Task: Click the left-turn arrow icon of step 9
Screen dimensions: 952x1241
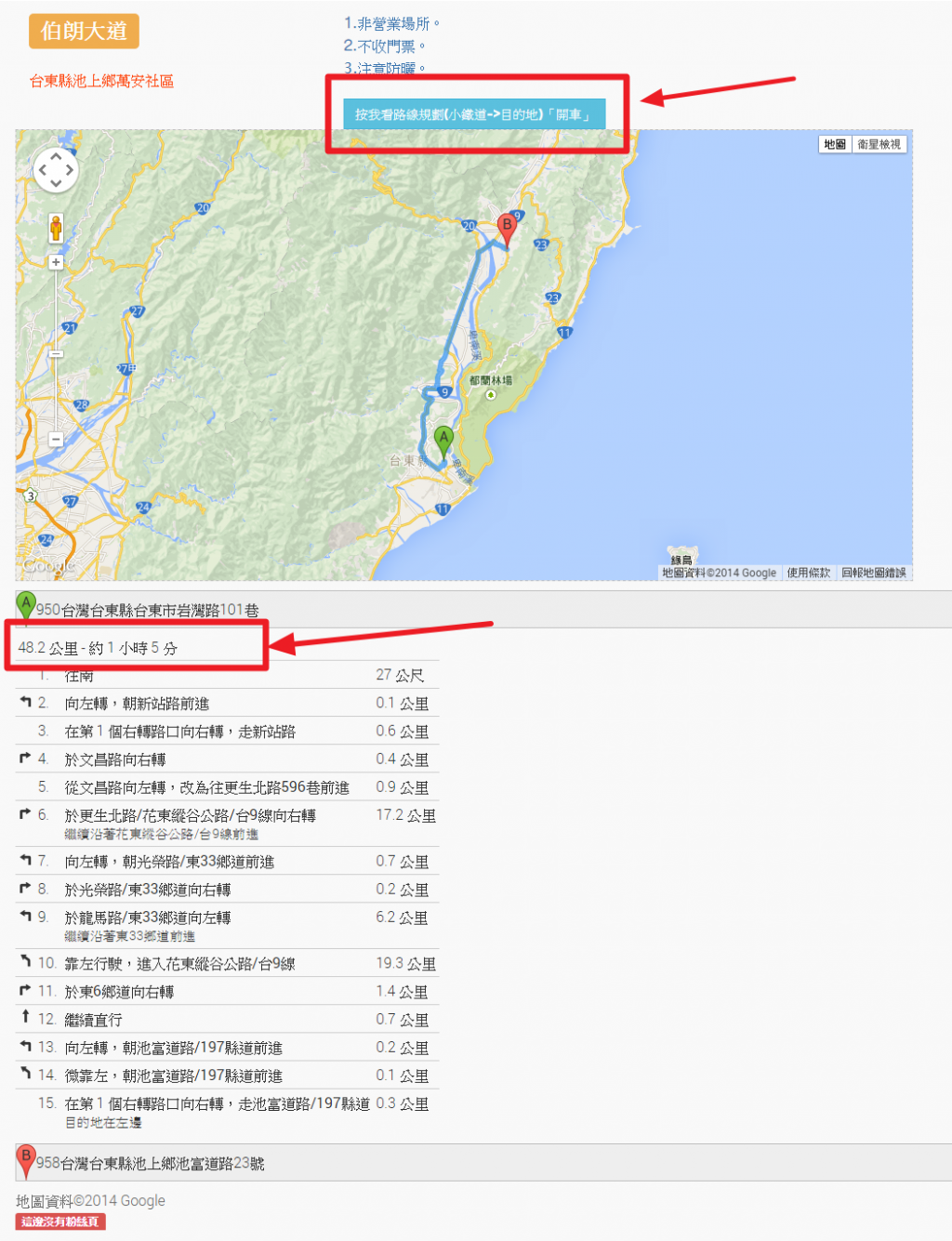Action: (25, 916)
